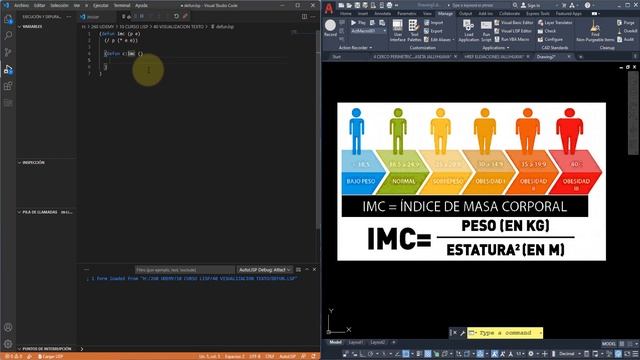Collapse the VARIABLES section in VS Code
The width and height of the screenshot is (640, 360).
[32, 27]
